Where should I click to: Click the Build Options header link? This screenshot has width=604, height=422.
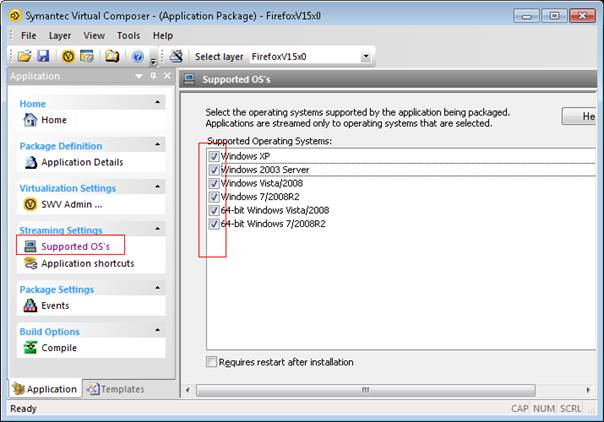(x=50, y=332)
